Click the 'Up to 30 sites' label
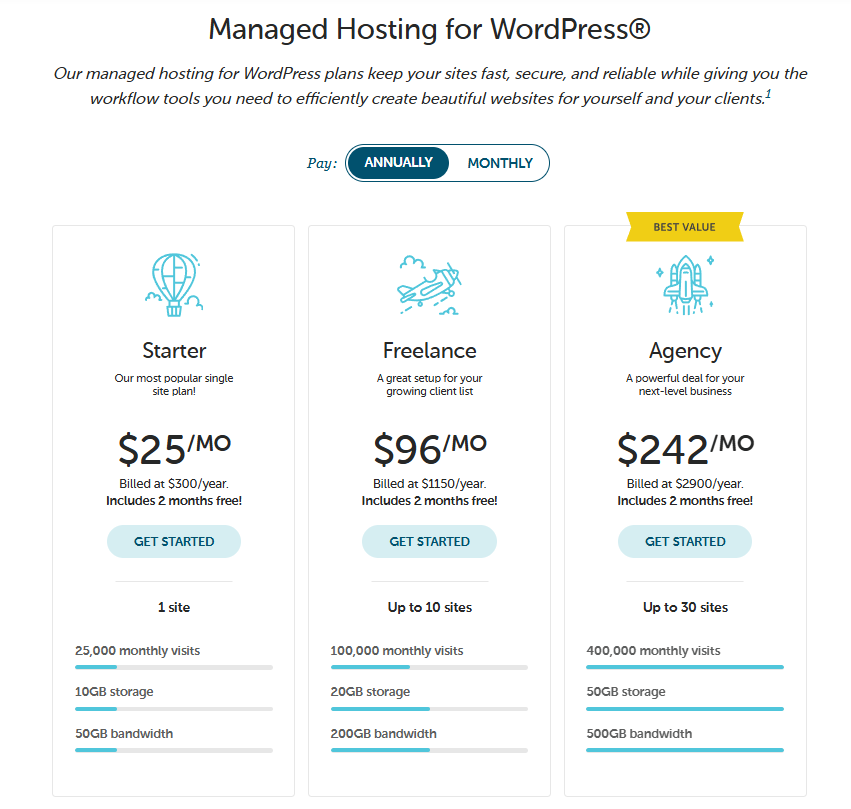 coord(685,607)
